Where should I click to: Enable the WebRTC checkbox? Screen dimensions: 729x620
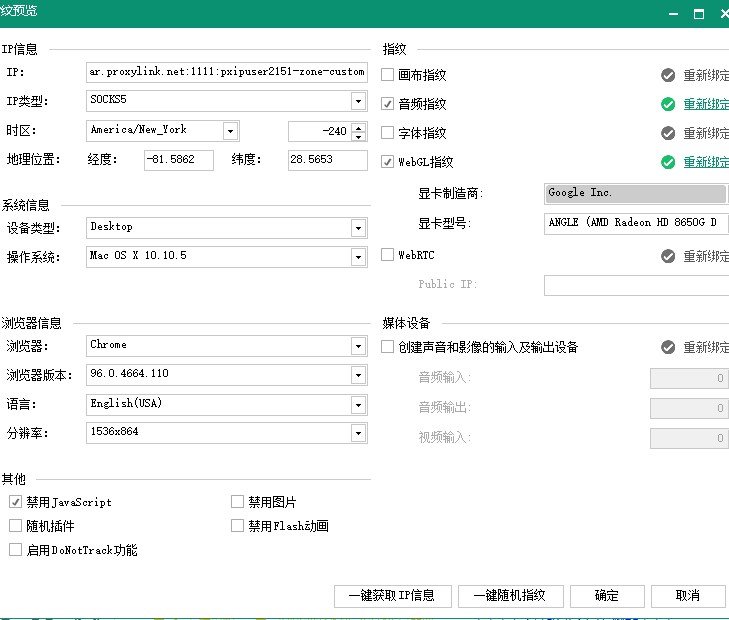[x=387, y=255]
